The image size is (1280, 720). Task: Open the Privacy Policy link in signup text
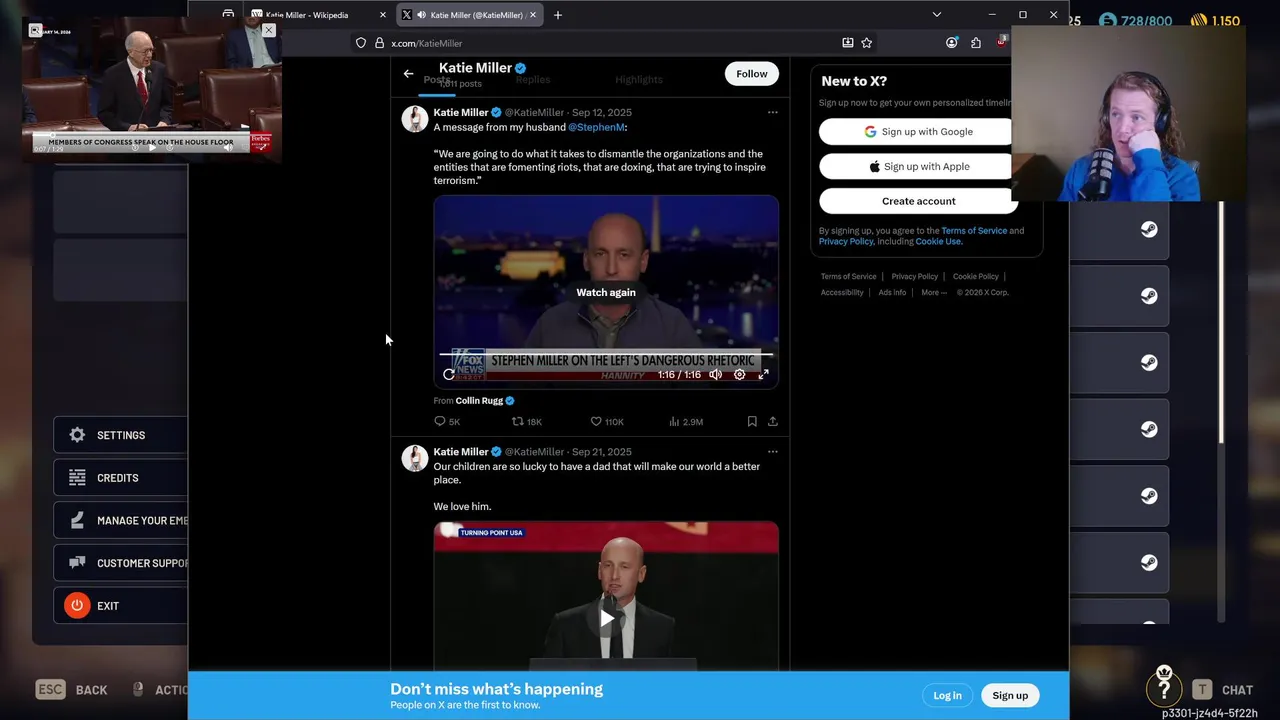846,242
